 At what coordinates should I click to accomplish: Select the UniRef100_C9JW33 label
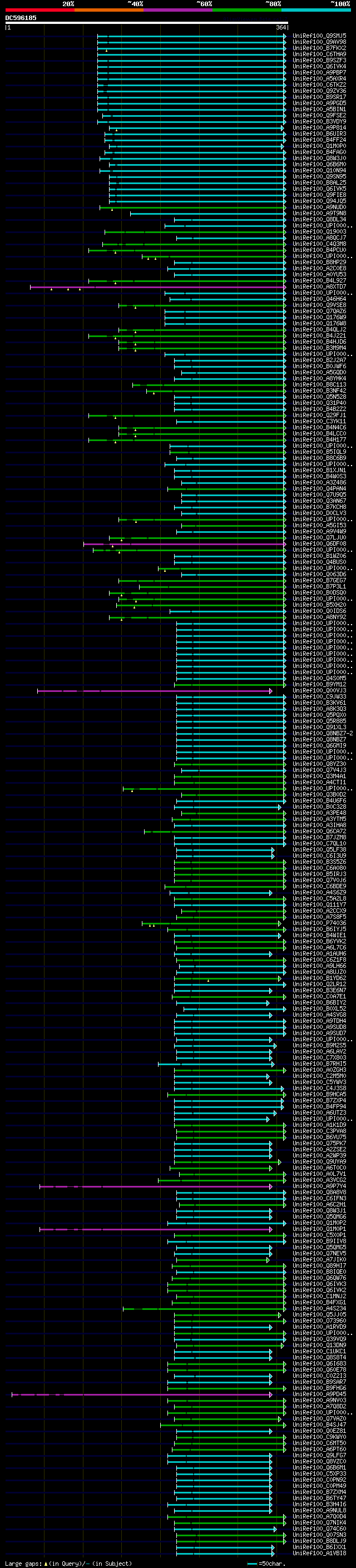319,696
